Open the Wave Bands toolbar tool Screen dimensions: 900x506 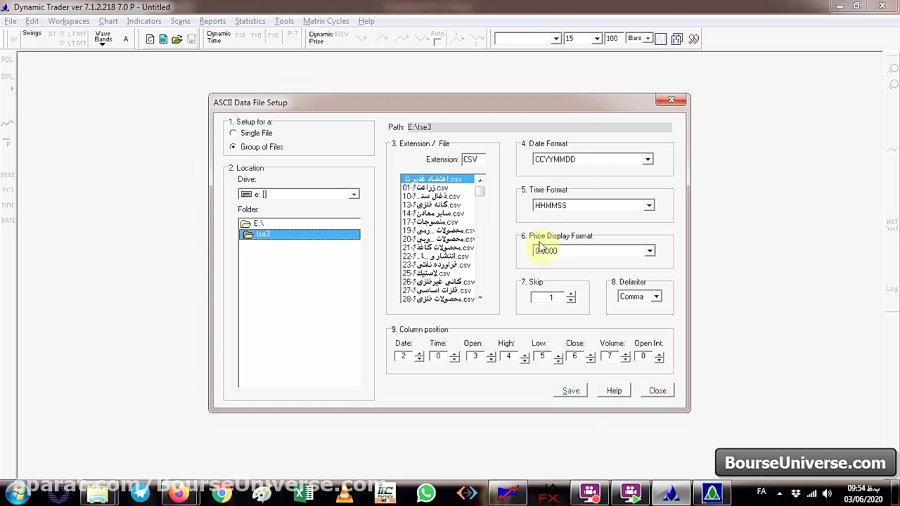tap(103, 38)
